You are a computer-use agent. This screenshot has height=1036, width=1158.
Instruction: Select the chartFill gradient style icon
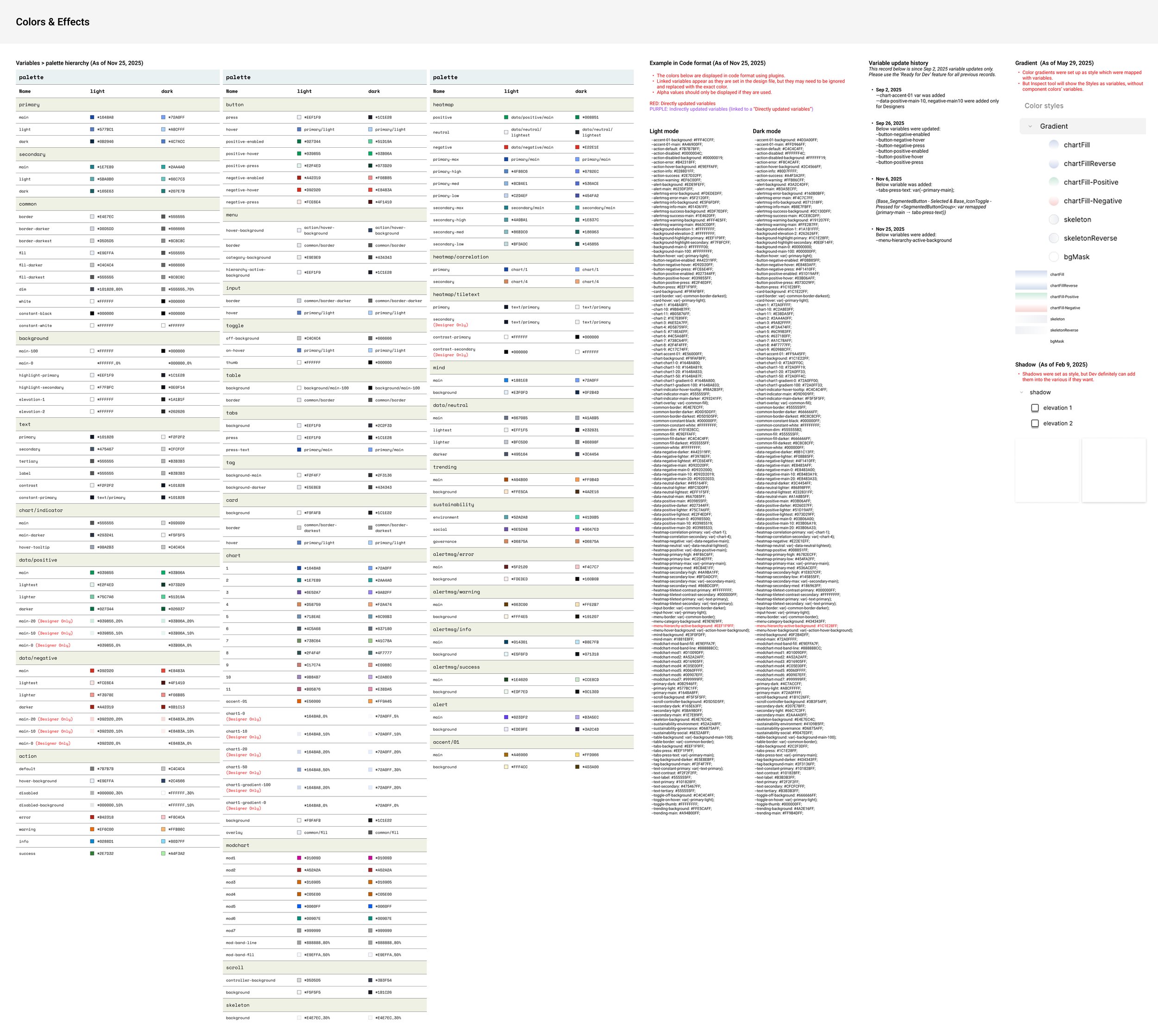click(1054, 144)
